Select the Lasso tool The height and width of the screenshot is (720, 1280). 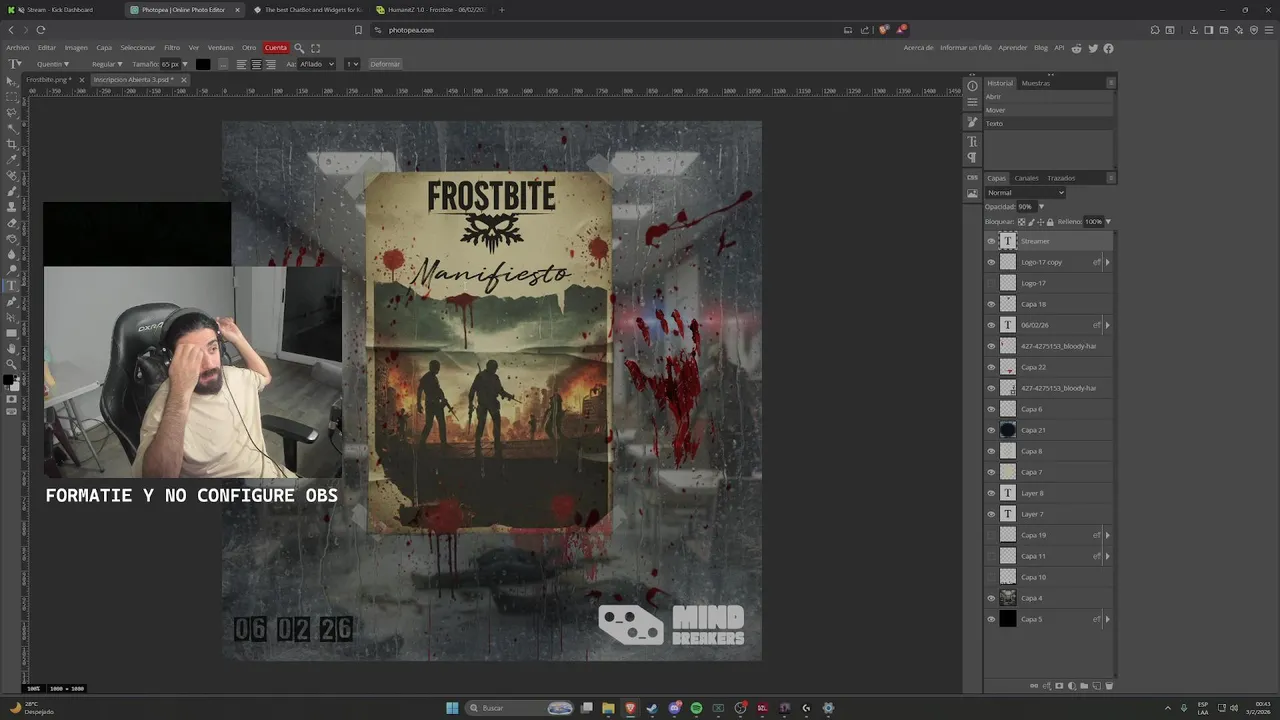pos(12,113)
